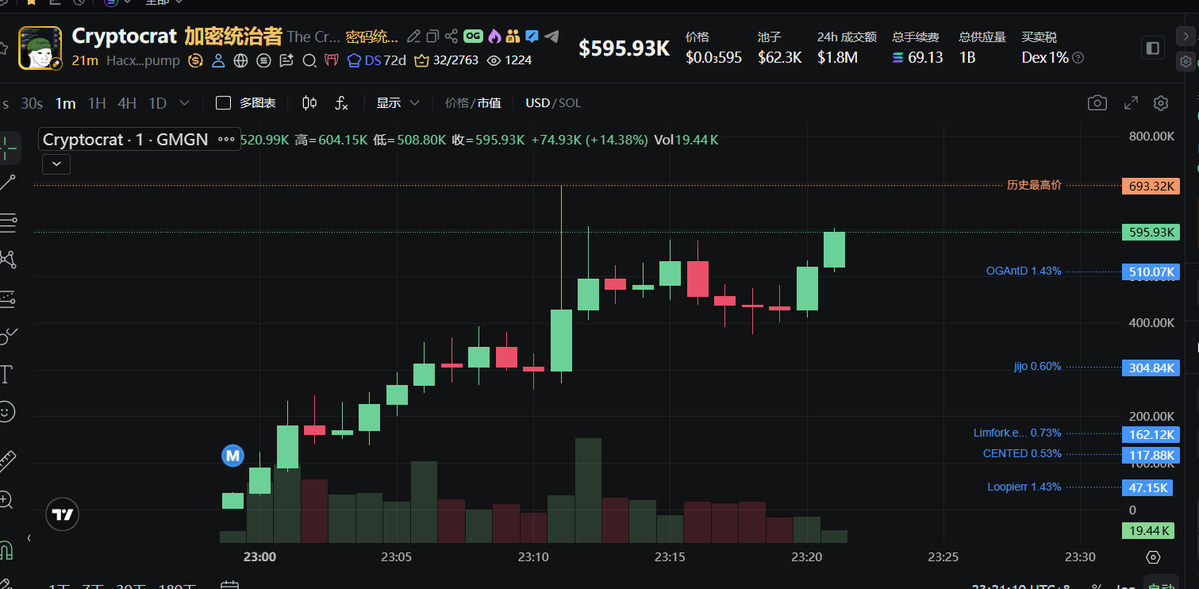Select the 1D timeframe

(158, 103)
